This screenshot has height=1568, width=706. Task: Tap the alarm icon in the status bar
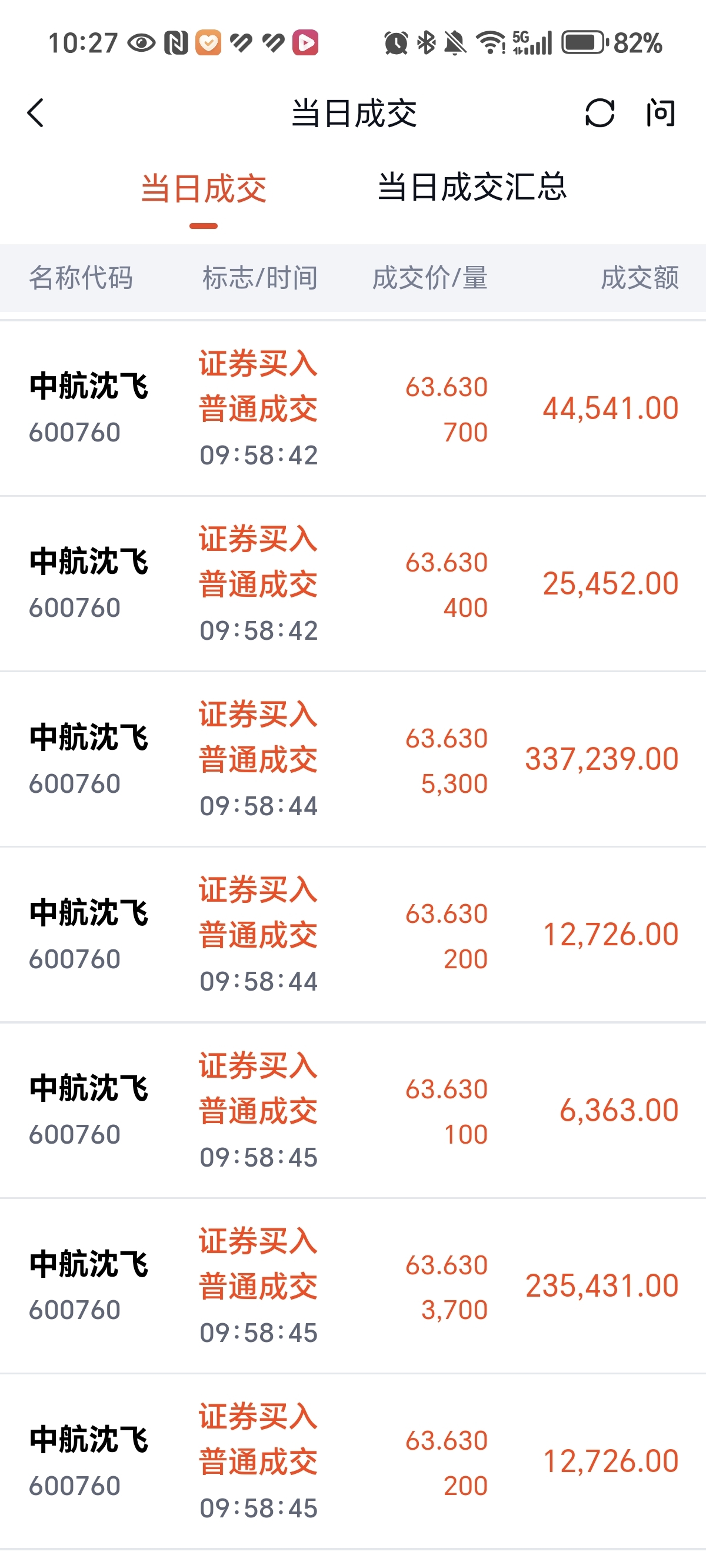[x=395, y=43]
